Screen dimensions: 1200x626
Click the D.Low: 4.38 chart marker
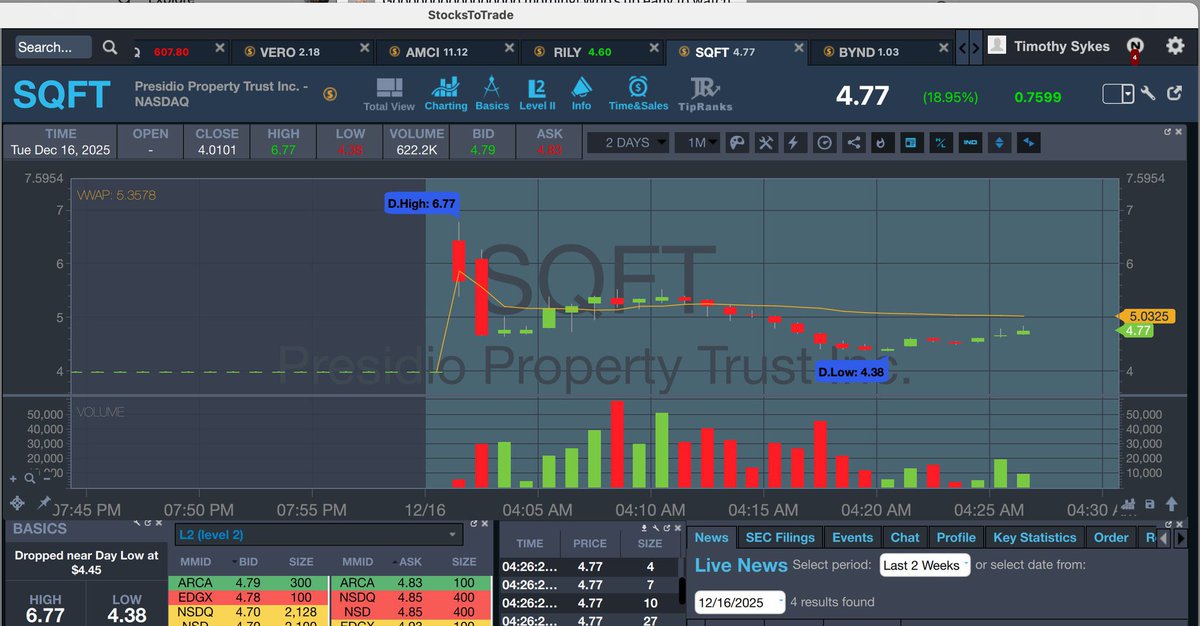[x=851, y=372]
